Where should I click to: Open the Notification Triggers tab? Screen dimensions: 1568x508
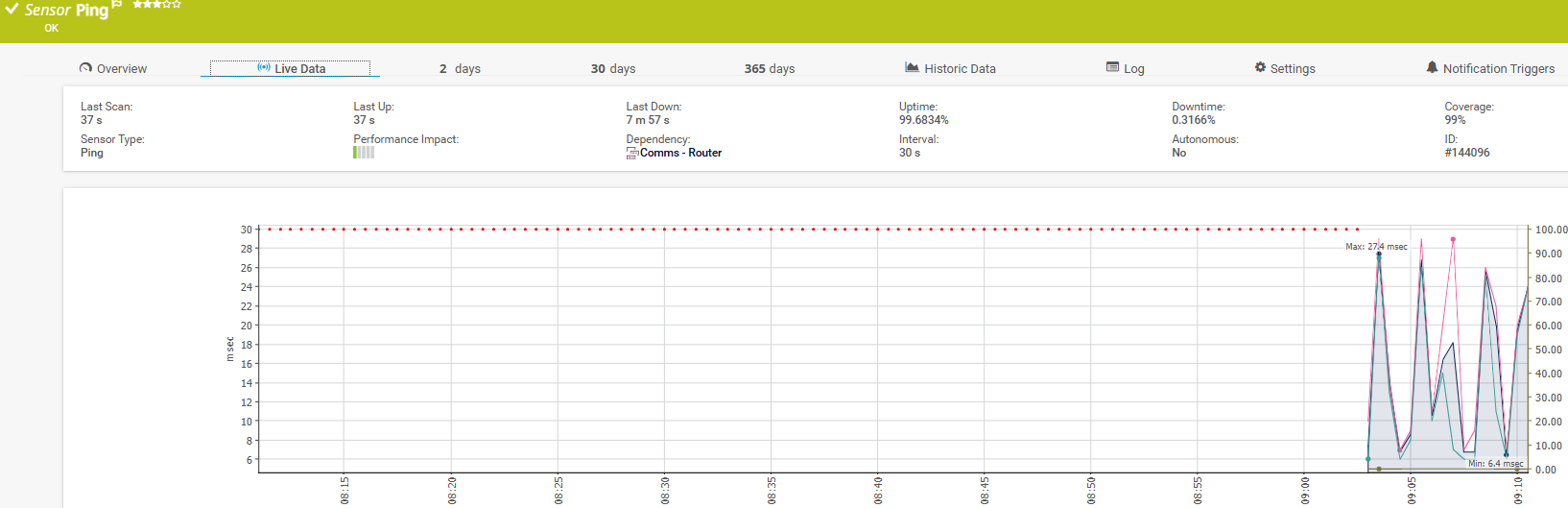click(1498, 69)
